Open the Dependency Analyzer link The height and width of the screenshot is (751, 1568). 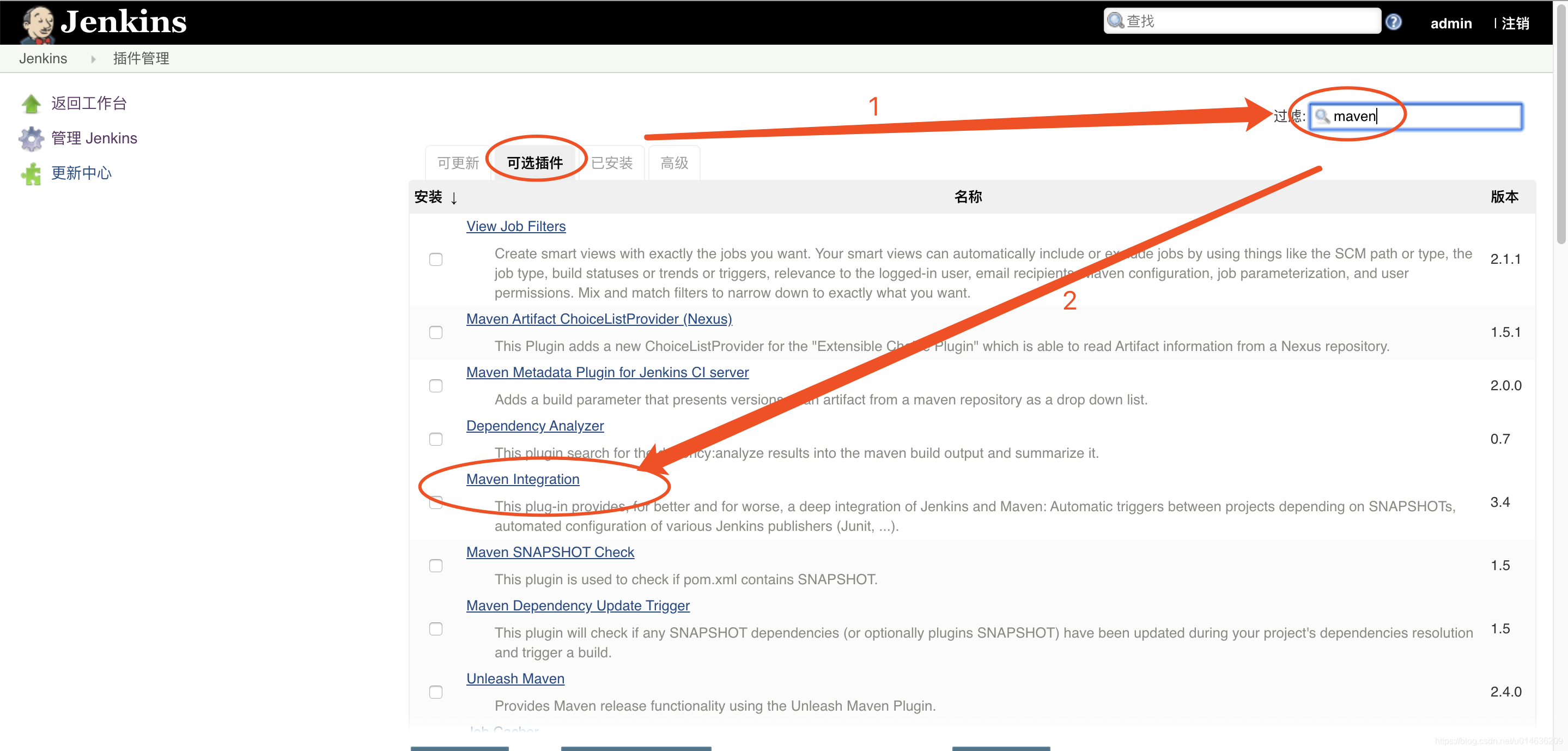[x=535, y=426]
